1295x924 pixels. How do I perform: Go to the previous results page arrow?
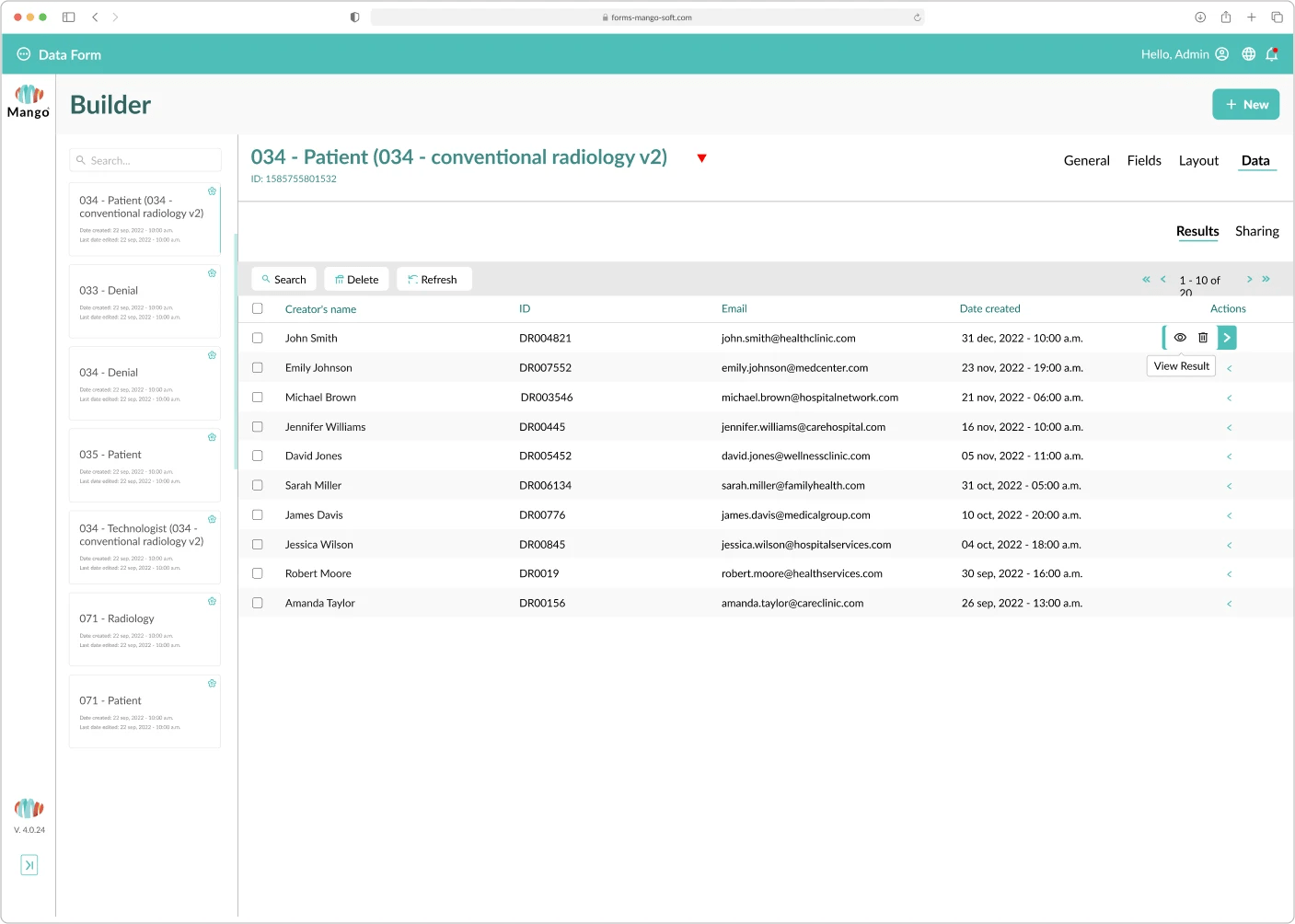coord(1163,279)
